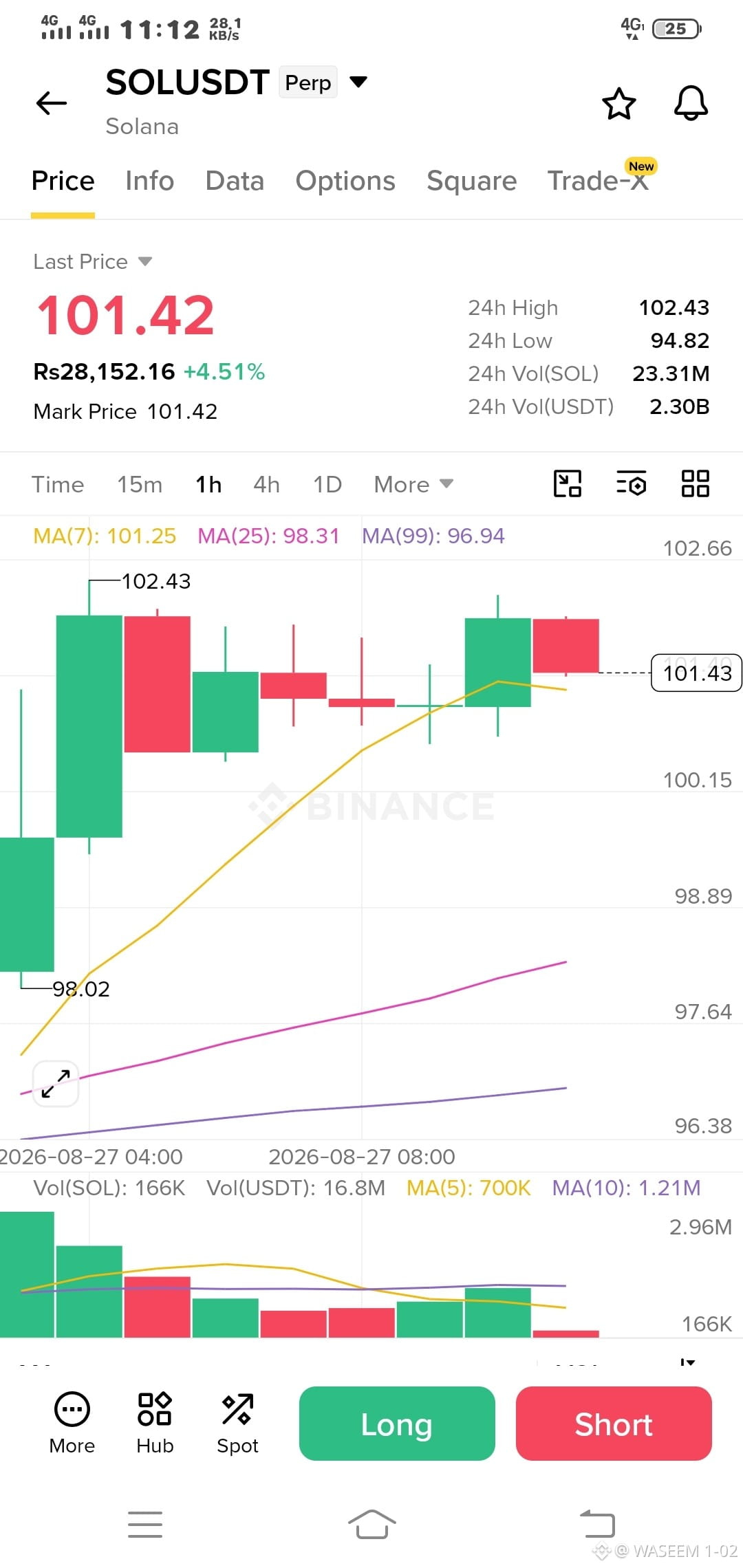Tap the volume MA(5): 700K label
Image resolution: width=743 pixels, height=1568 pixels.
(469, 1188)
